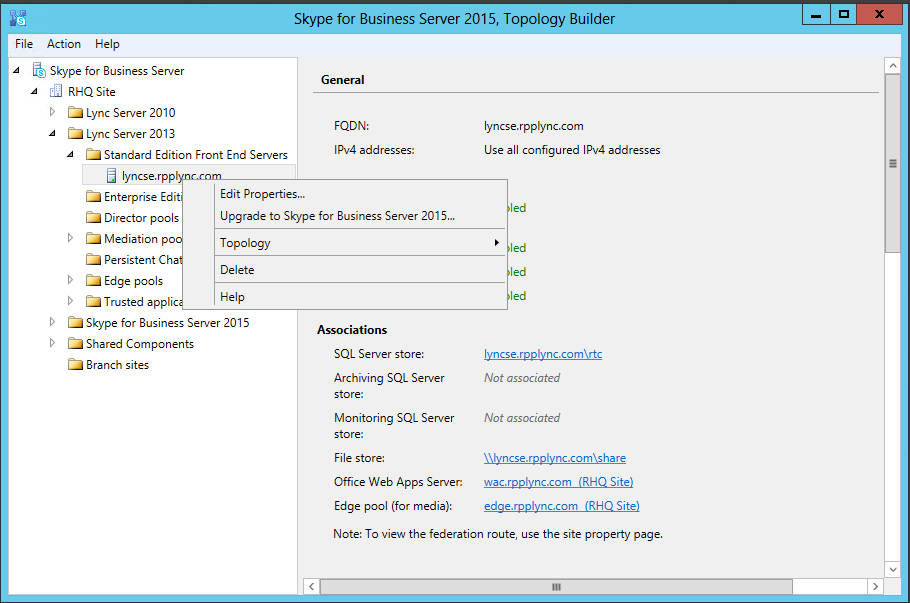Click the vertical scrollbar down arrow
This screenshot has width=910, height=603.
click(893, 569)
